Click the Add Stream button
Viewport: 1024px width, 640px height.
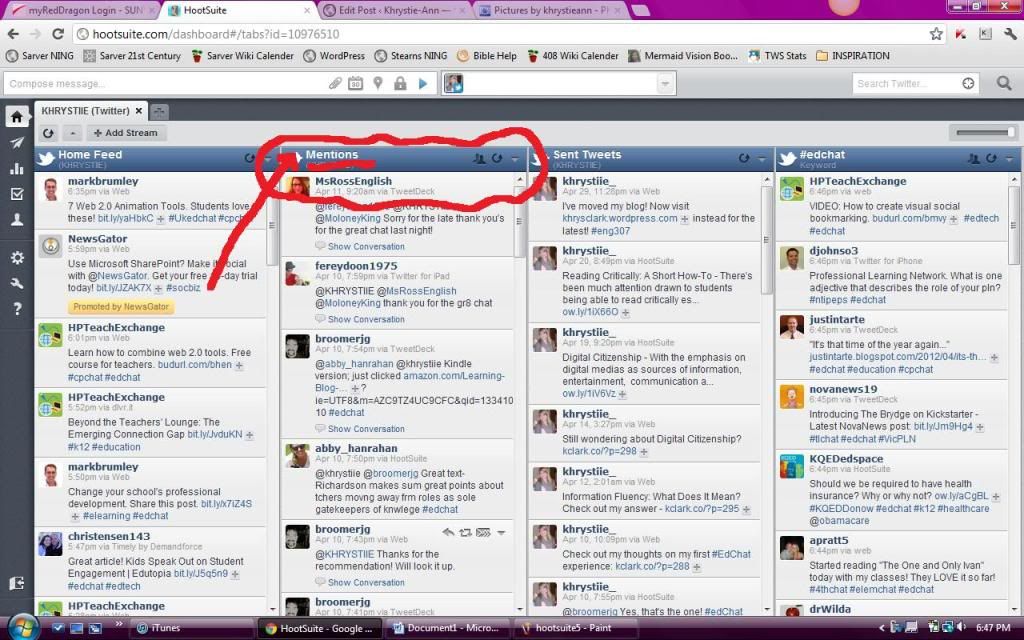tap(125, 133)
